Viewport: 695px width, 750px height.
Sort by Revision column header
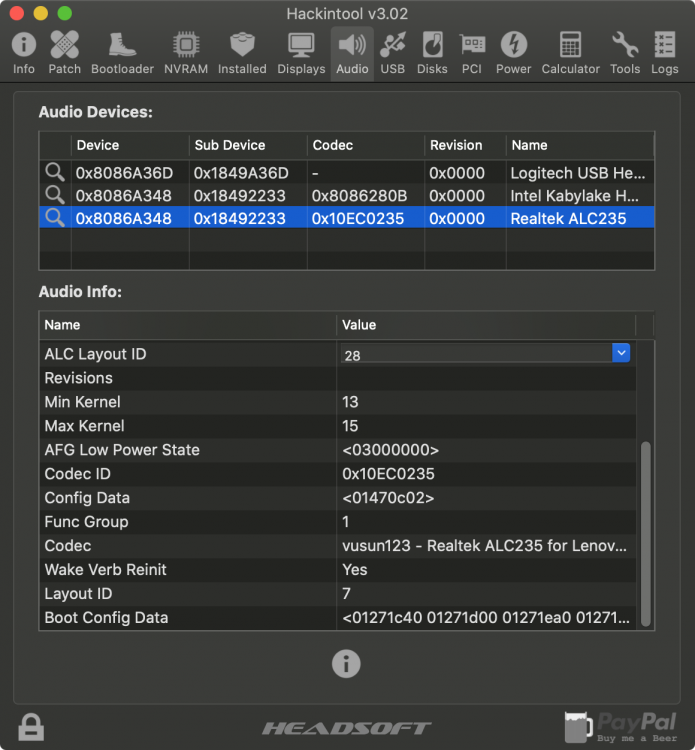tap(465, 145)
